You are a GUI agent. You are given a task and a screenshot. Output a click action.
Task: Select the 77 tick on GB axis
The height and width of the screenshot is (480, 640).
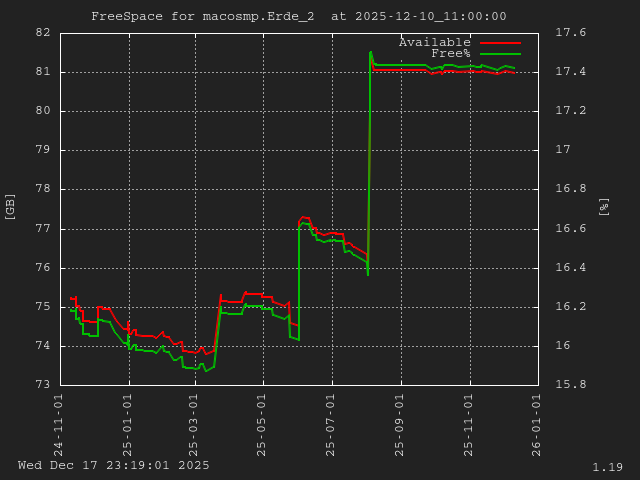(43, 229)
